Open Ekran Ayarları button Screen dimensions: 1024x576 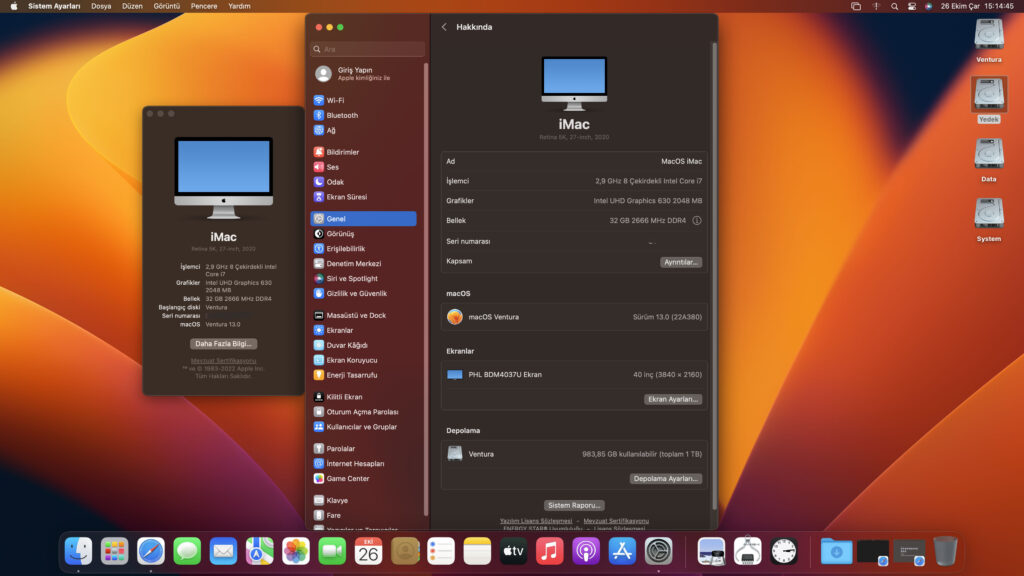(x=673, y=399)
